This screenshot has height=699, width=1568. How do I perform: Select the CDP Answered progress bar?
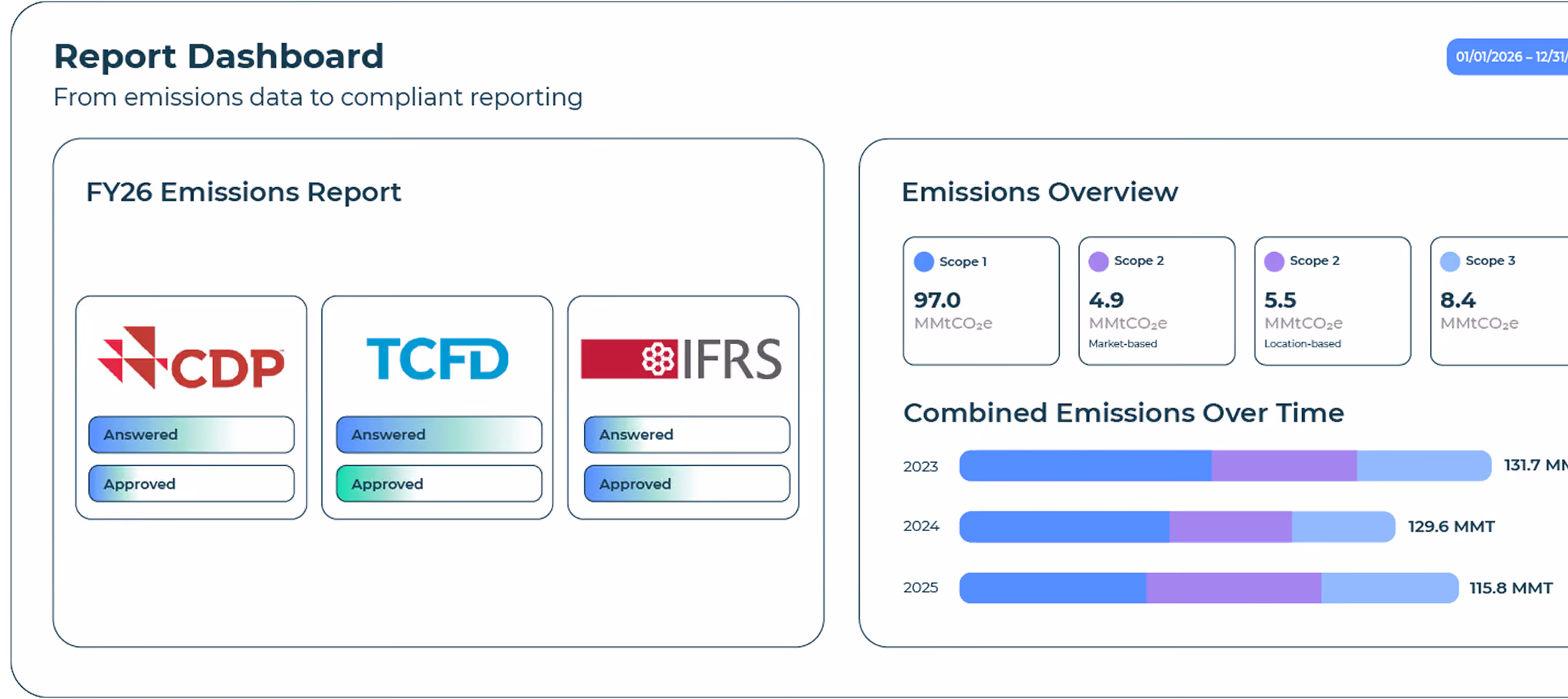click(x=192, y=435)
